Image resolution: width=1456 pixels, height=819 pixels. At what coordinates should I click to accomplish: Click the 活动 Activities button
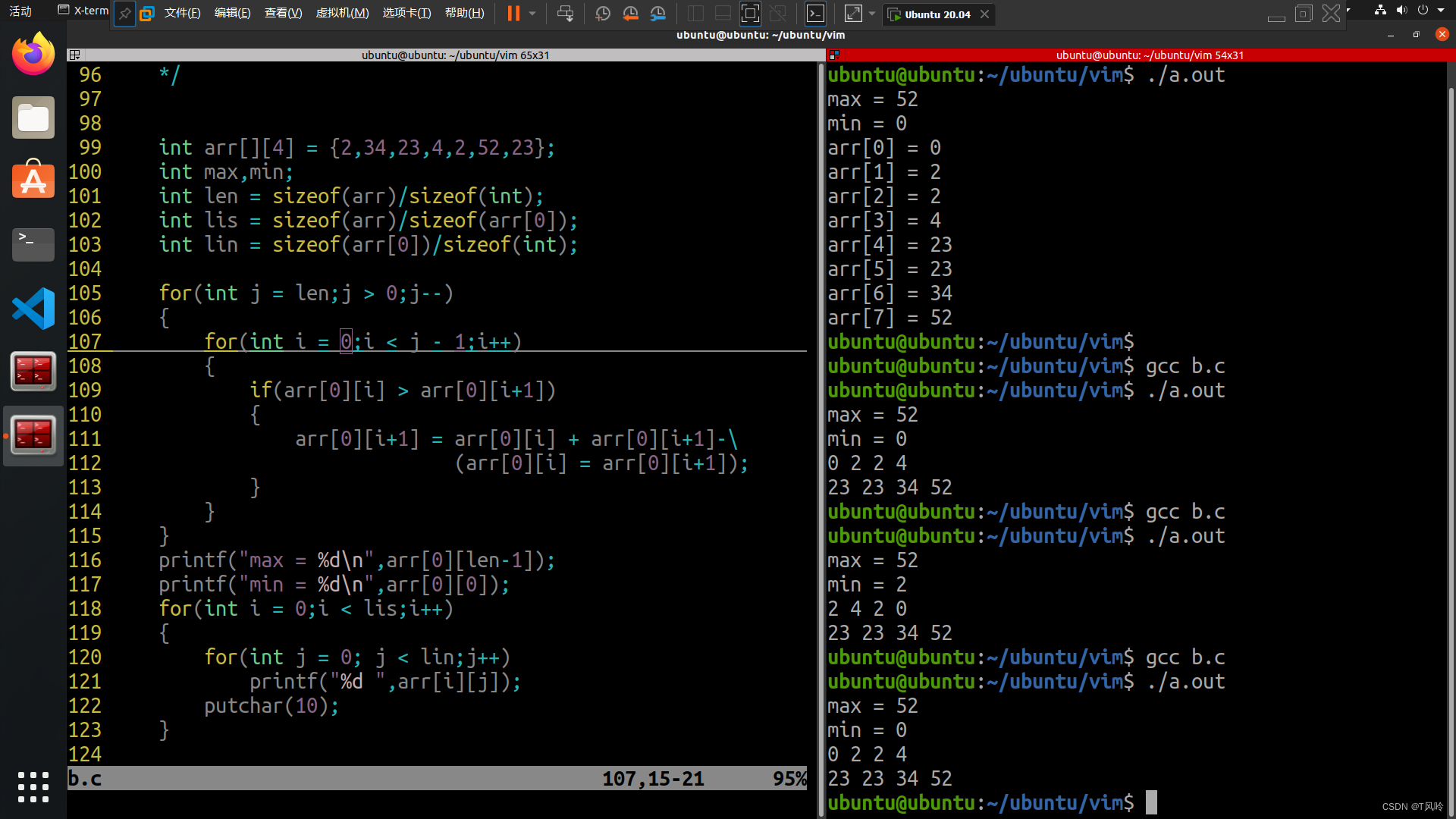click(x=20, y=11)
